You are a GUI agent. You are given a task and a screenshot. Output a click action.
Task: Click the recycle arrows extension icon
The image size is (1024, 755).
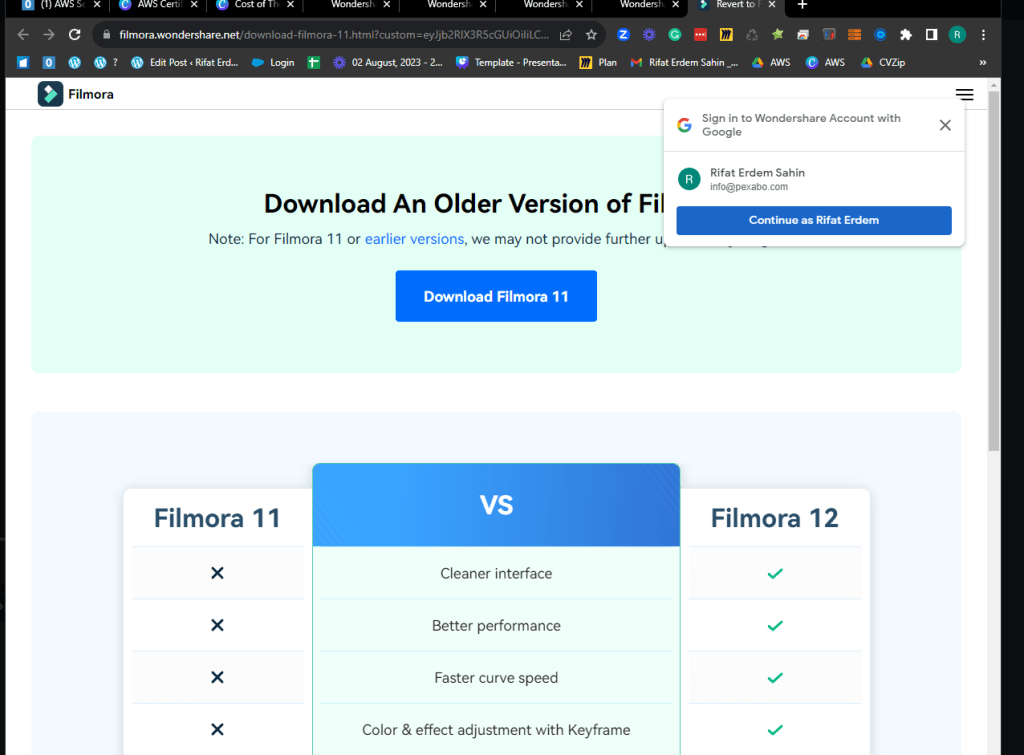[752, 35]
